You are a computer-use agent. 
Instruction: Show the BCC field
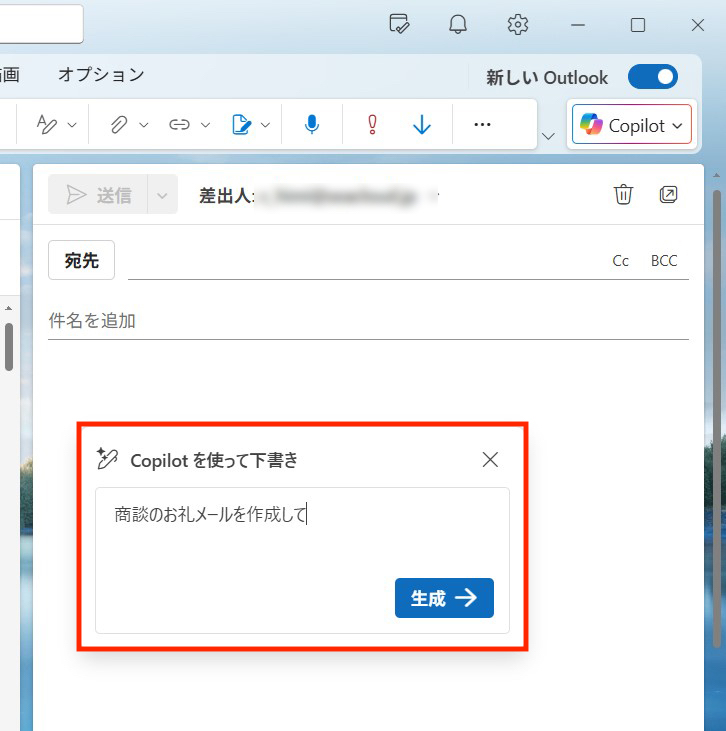click(664, 261)
